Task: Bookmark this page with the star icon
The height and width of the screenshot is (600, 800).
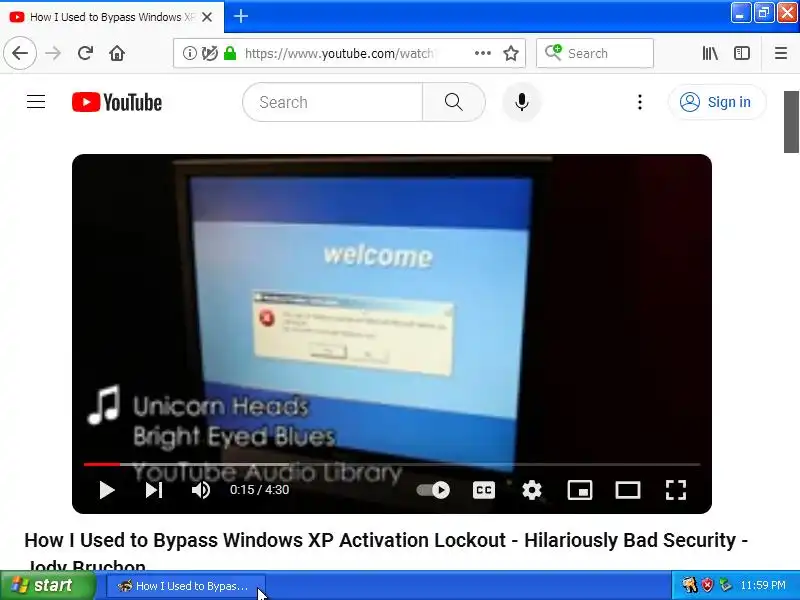Action: coord(511,53)
